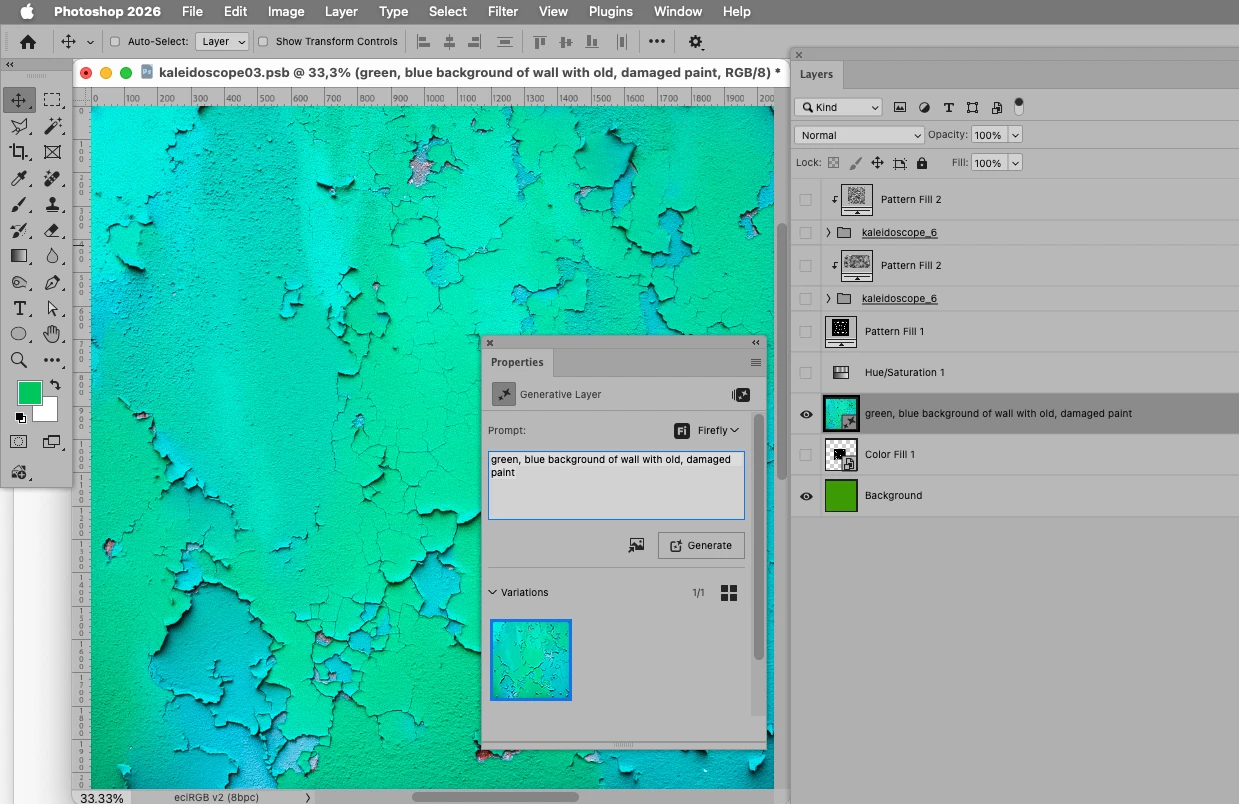Select the Magic Wand tool
The width and height of the screenshot is (1239, 804).
tap(52, 126)
